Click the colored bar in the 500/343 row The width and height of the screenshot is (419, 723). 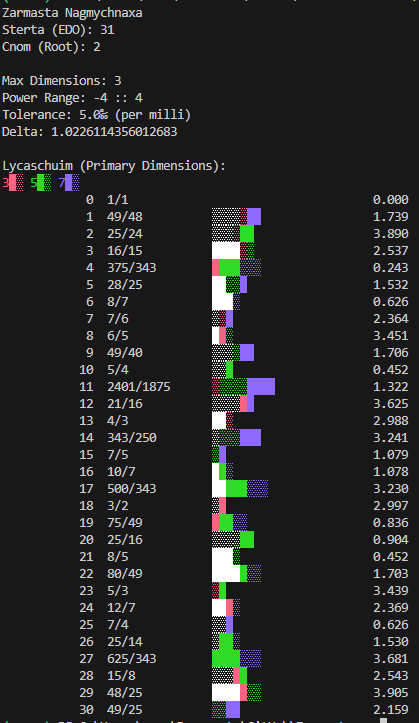(240, 488)
